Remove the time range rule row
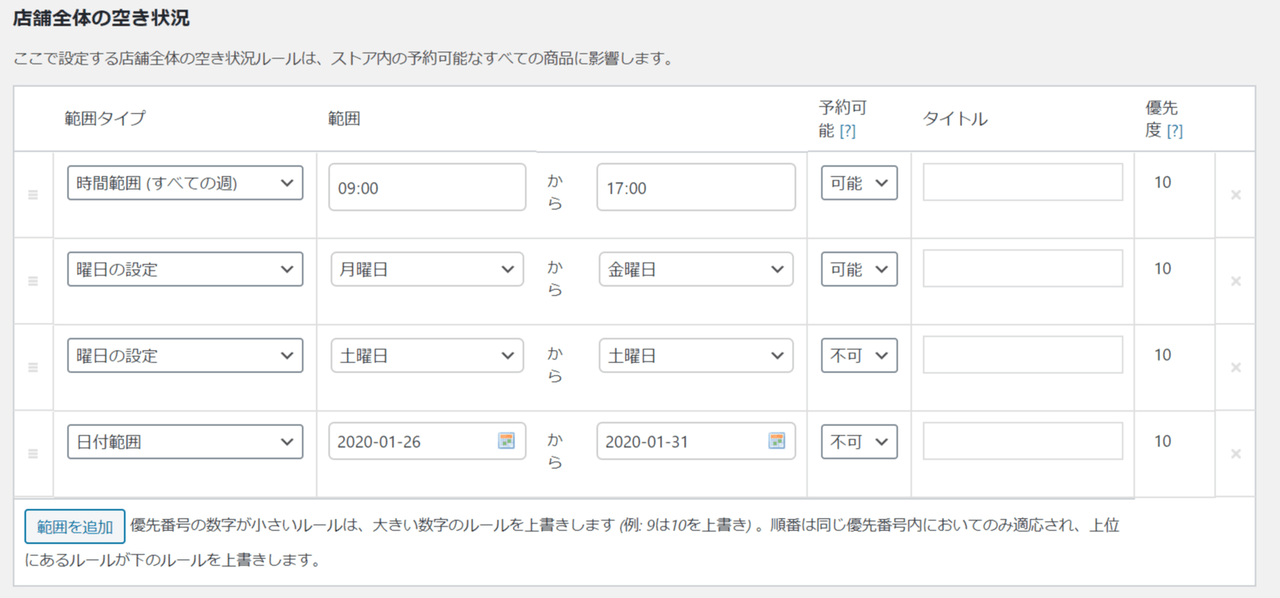 point(1236,195)
